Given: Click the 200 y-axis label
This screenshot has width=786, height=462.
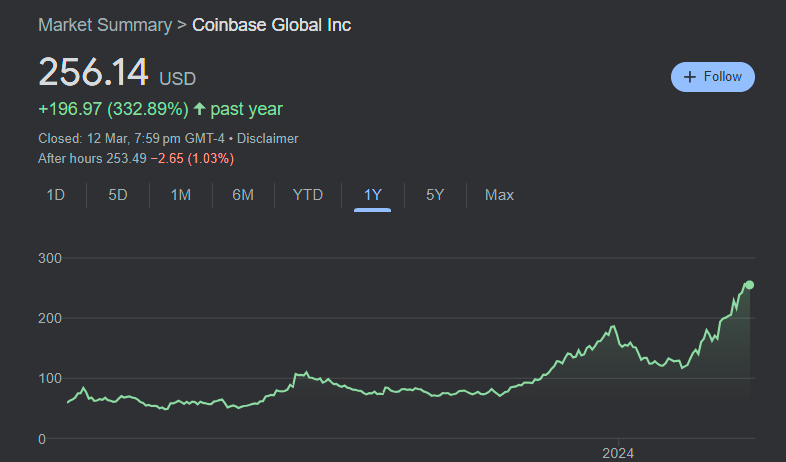Looking at the screenshot, I should tap(50, 319).
